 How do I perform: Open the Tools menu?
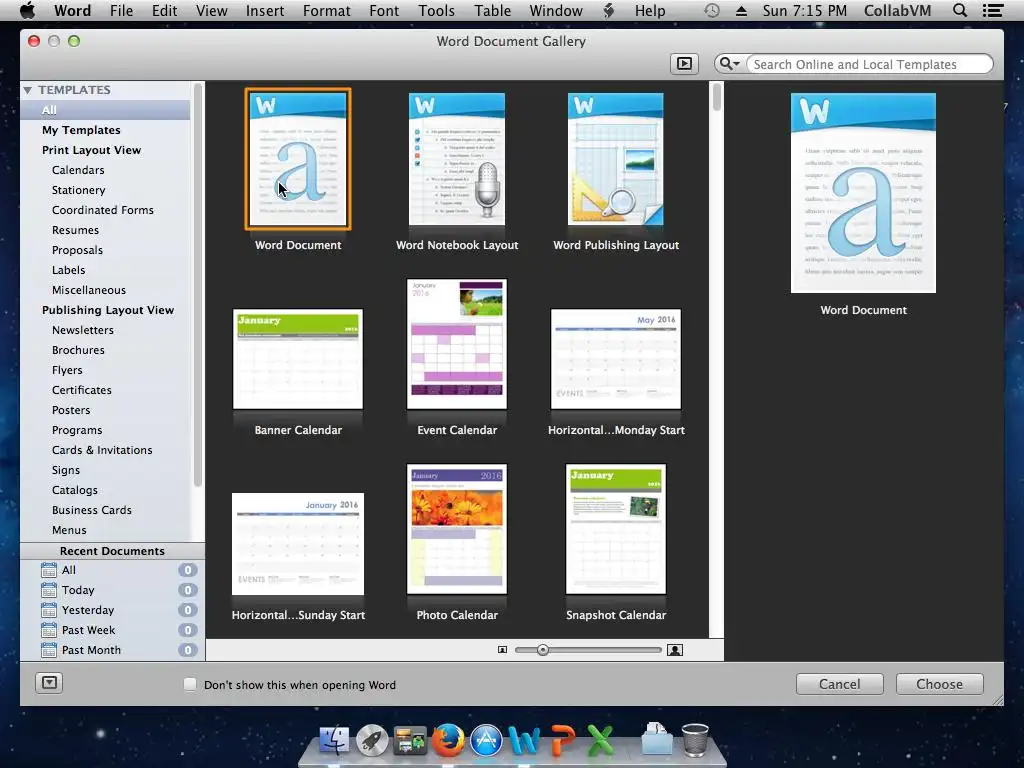pos(436,10)
